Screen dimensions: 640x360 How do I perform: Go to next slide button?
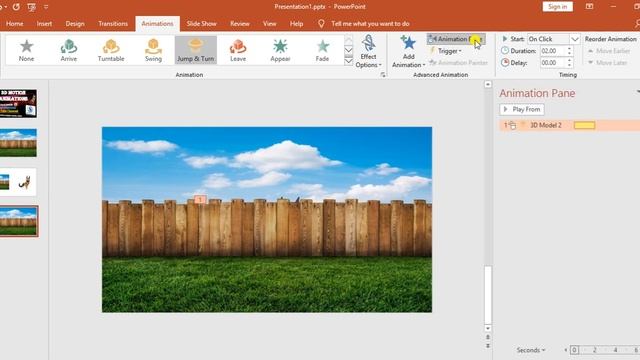coord(488,346)
